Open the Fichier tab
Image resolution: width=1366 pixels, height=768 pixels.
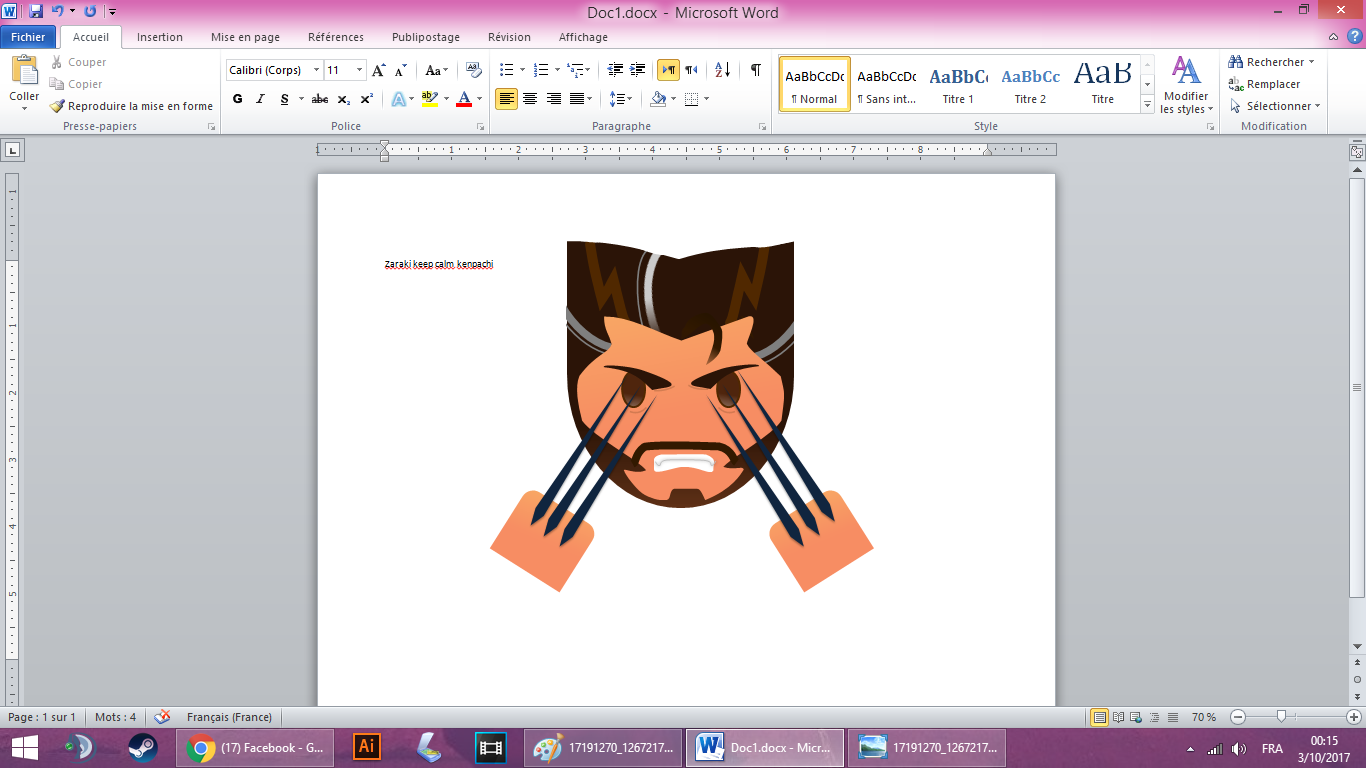point(28,37)
